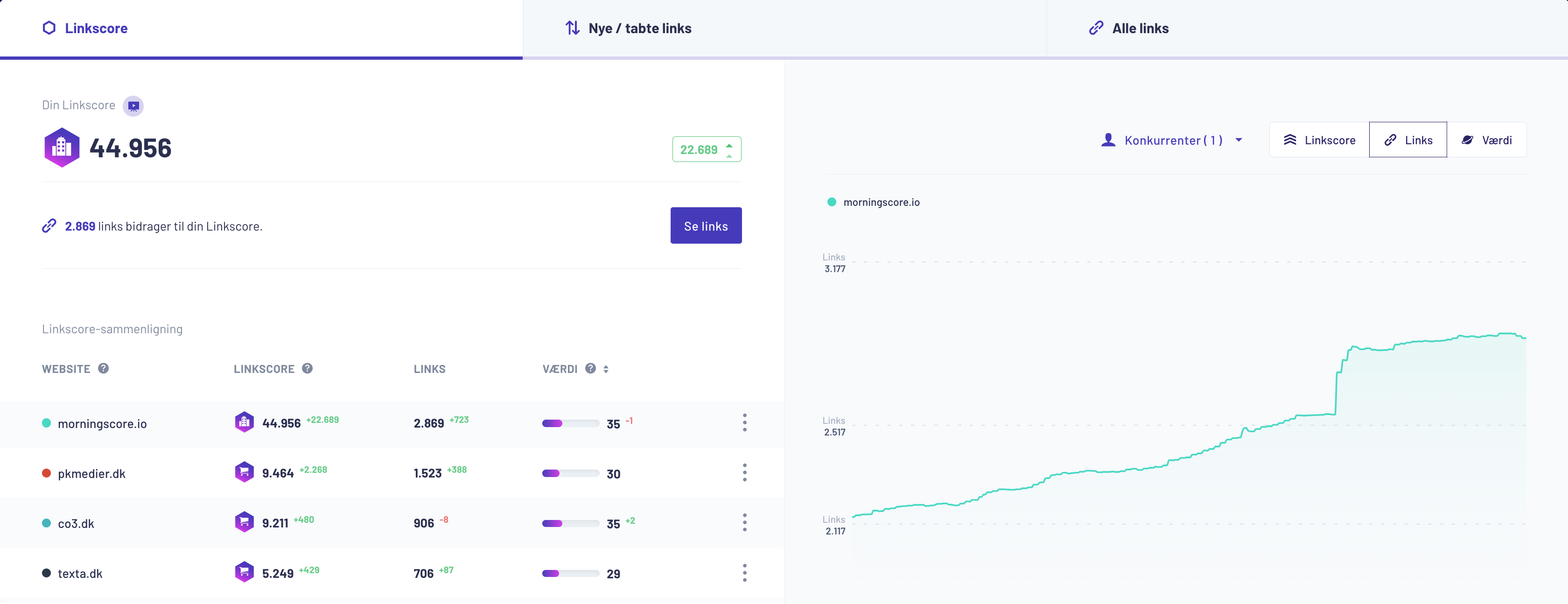The image size is (1568, 604).
Task: Click the up-down arrows icon on Nye / tabte links
Action: pos(572,28)
